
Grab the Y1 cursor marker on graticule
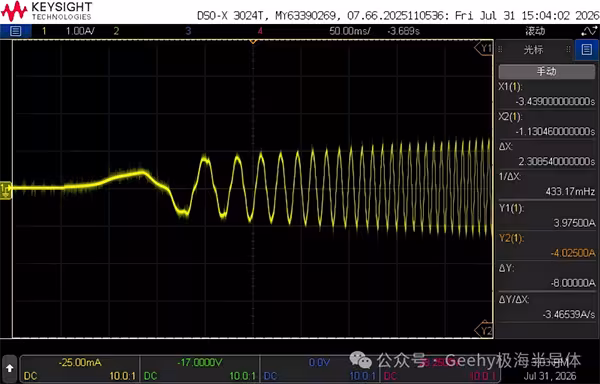484,48
